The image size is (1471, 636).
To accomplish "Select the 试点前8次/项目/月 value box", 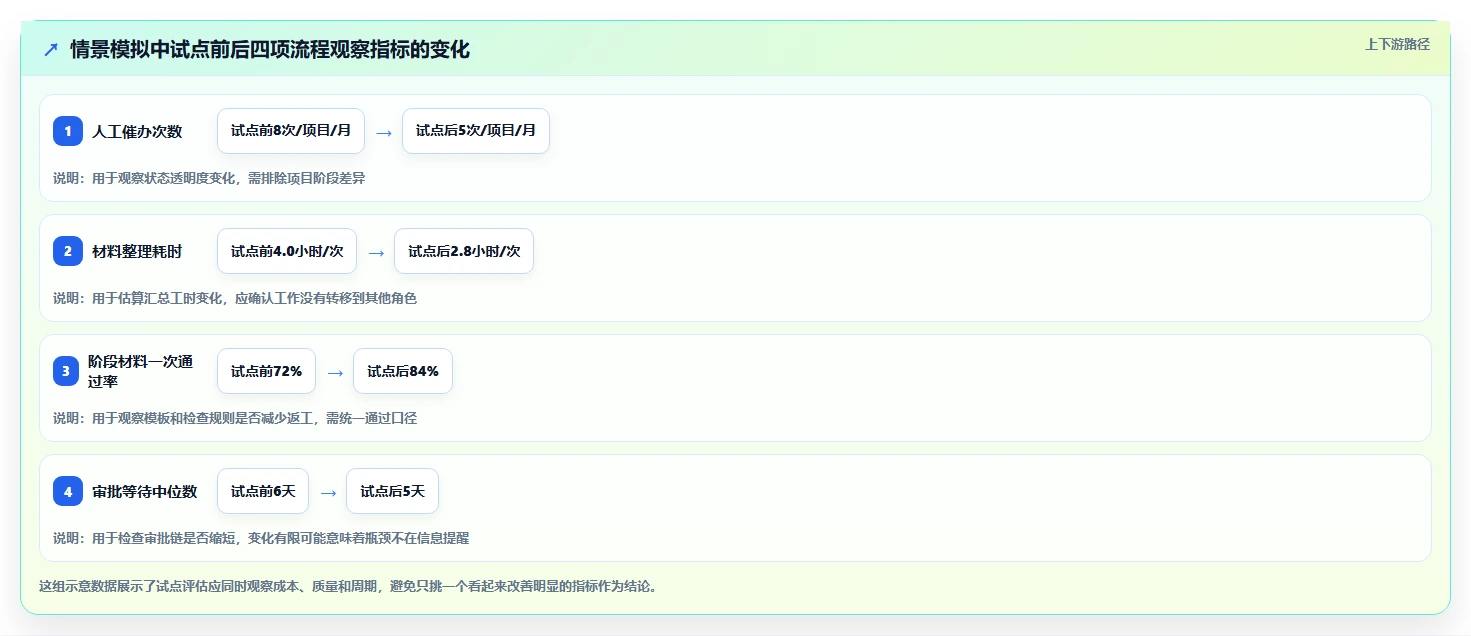I will coord(291,131).
